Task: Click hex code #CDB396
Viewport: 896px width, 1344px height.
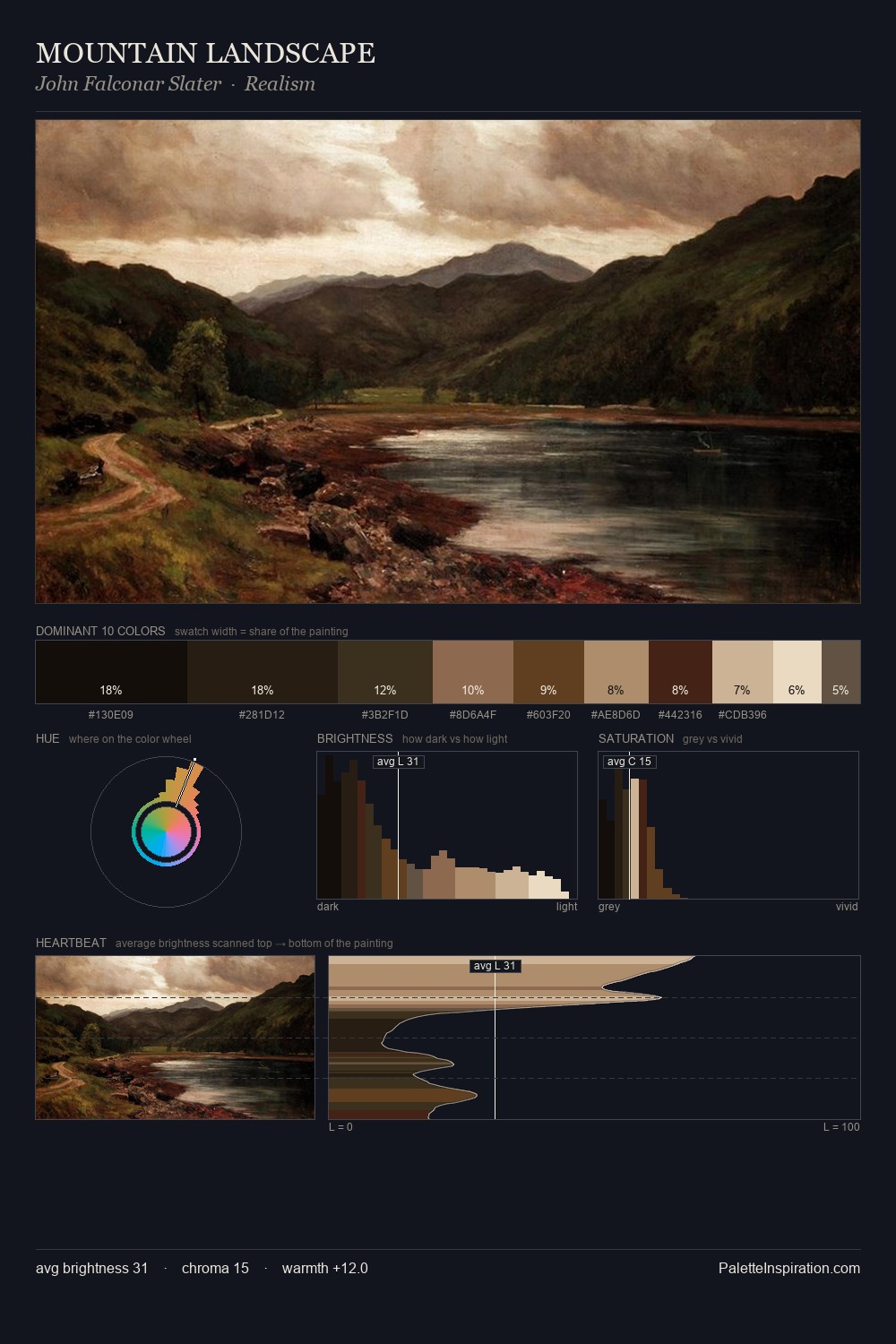Action: click(742, 715)
